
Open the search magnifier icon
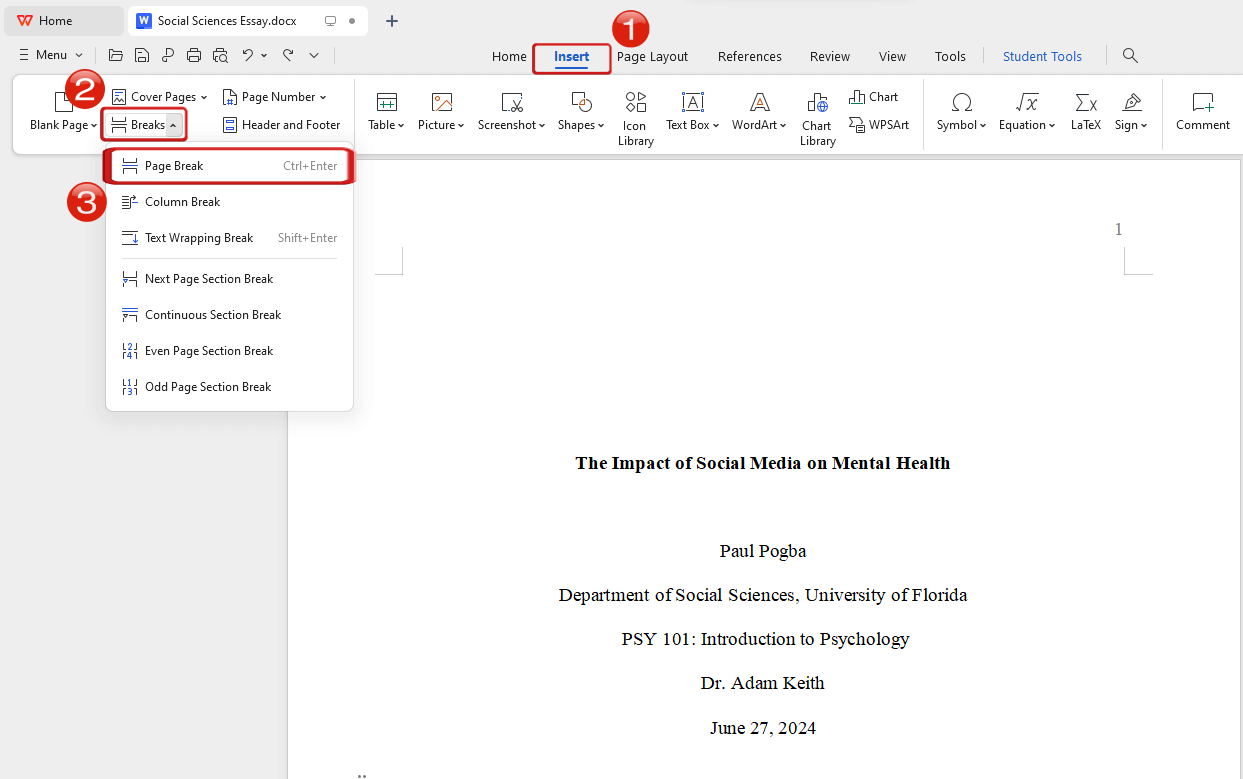tap(1130, 56)
